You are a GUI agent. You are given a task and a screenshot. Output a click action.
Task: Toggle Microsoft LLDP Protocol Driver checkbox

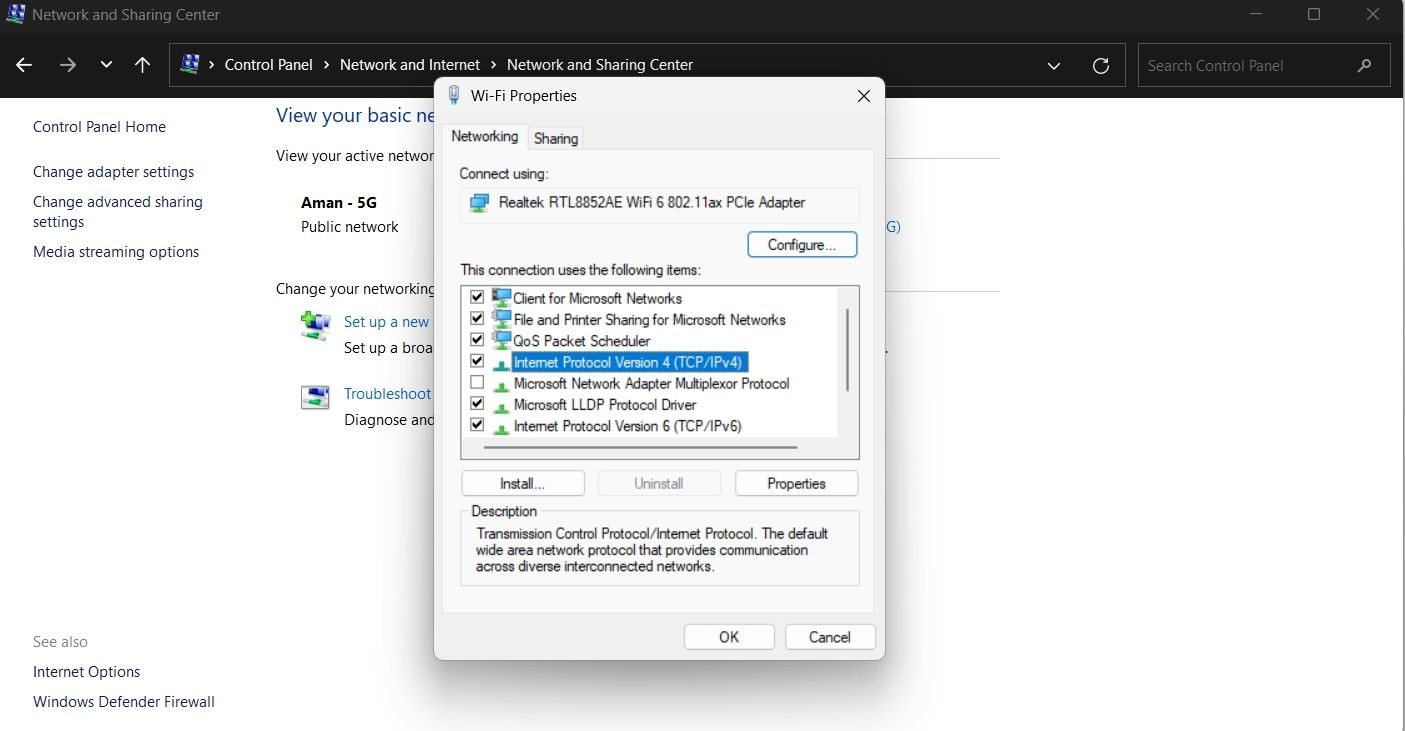tap(477, 403)
